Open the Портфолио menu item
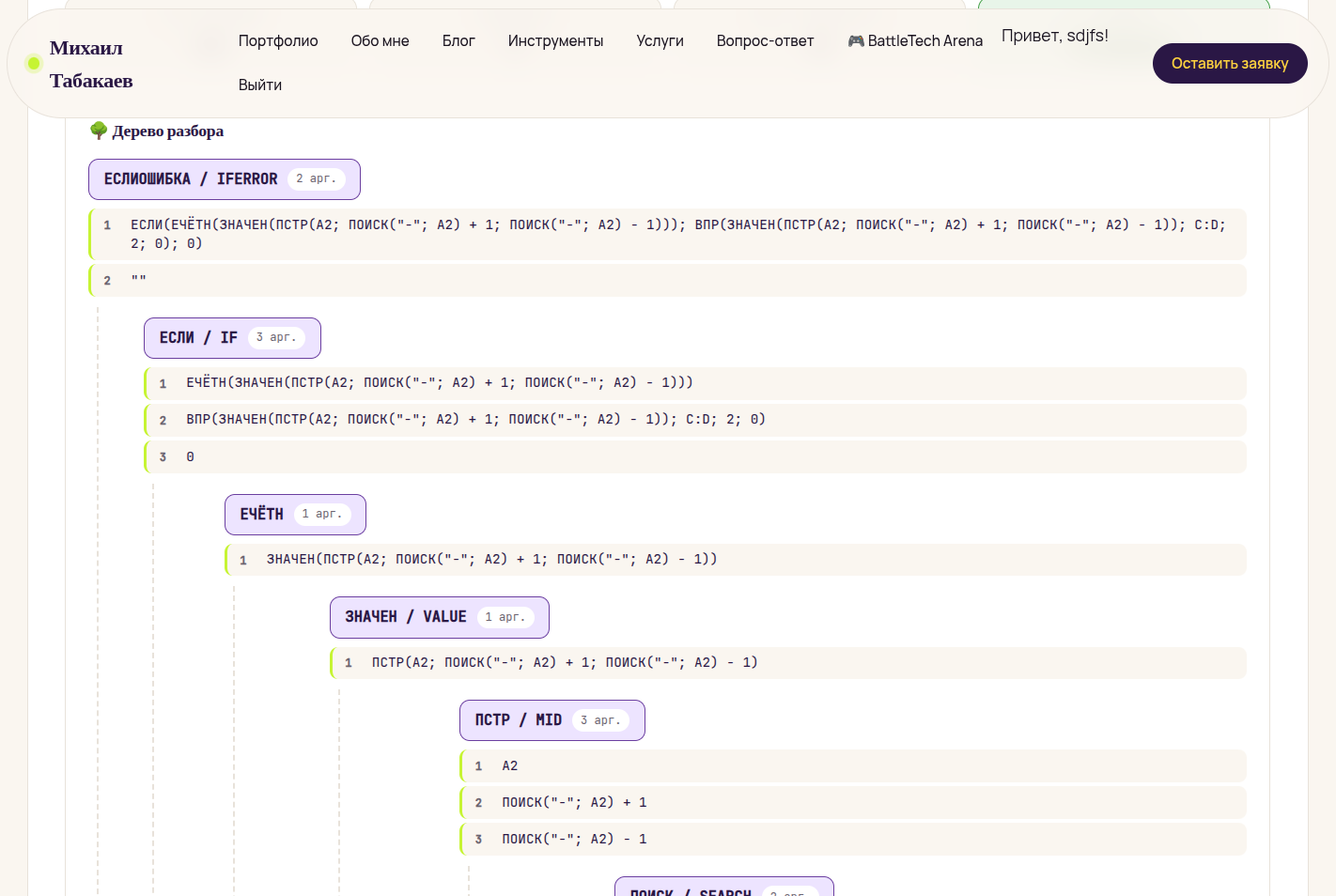 [x=278, y=41]
